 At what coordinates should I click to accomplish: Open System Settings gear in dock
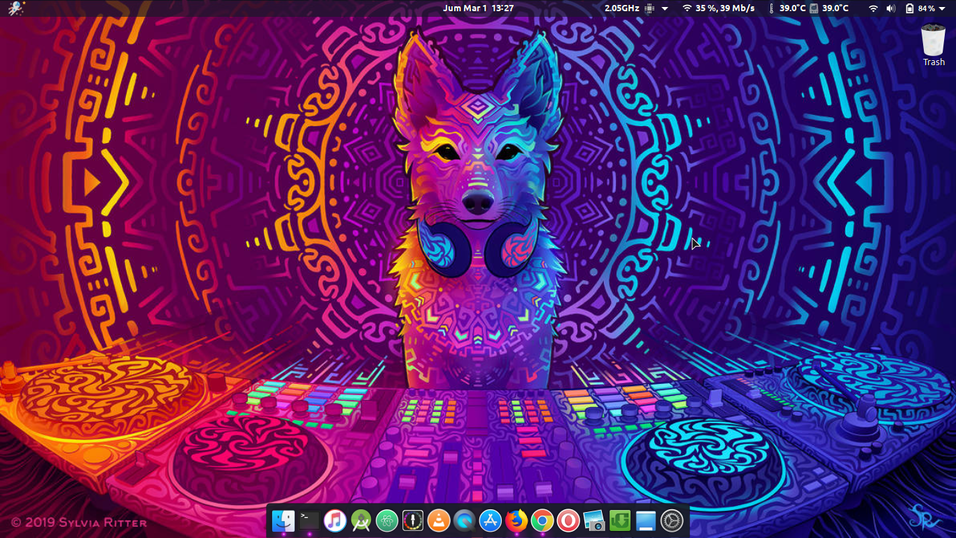click(x=672, y=521)
